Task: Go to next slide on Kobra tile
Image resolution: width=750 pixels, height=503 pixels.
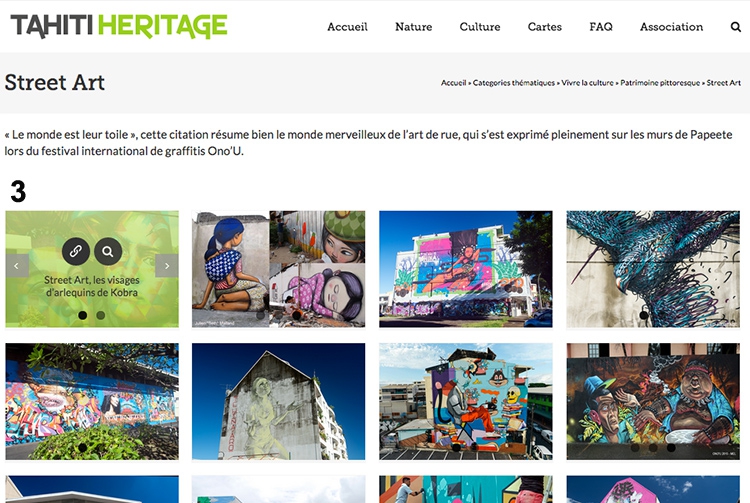Action: coord(167,266)
